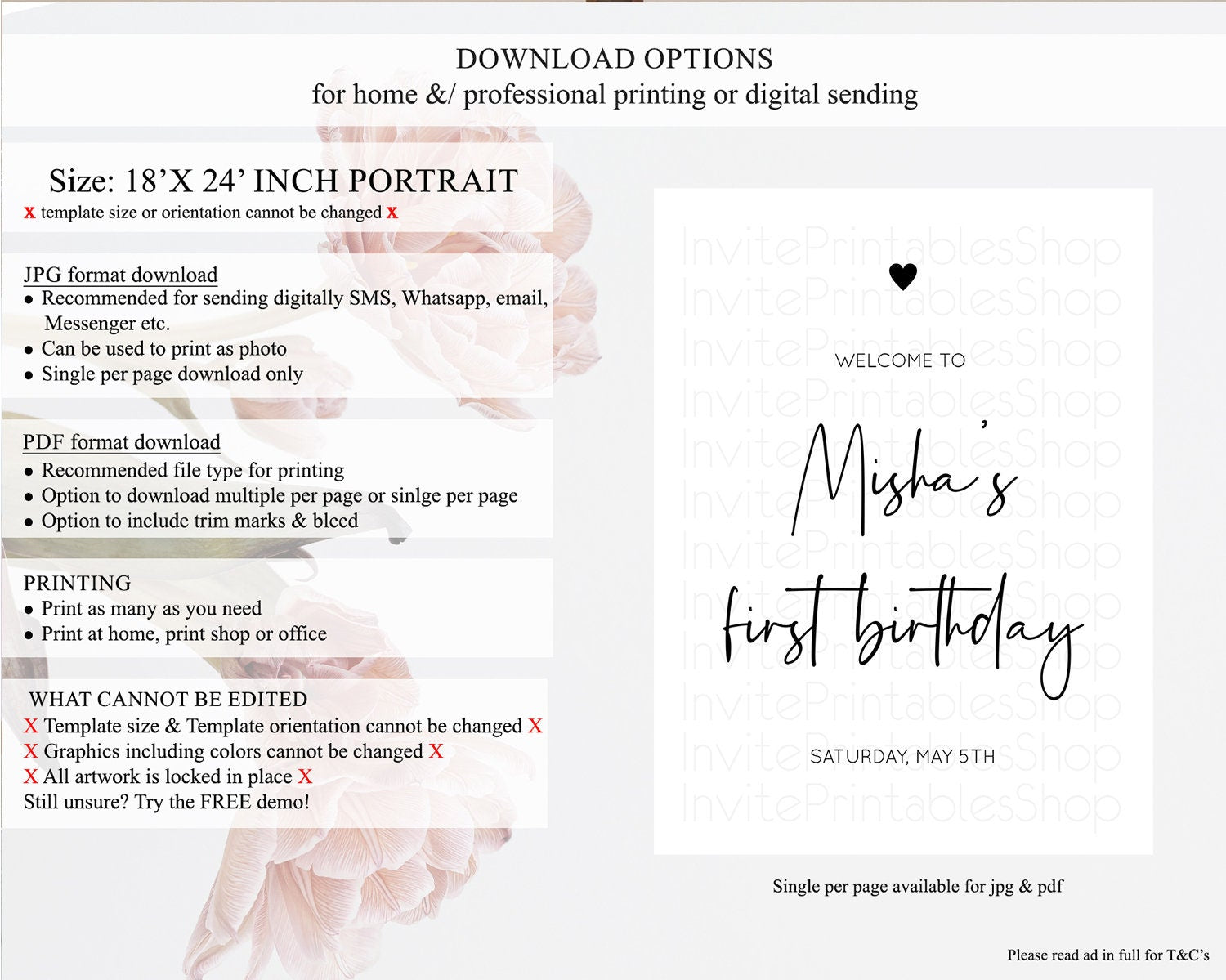1226x980 pixels.
Task: Open the 'PDF format download' heading
Action: (122, 442)
